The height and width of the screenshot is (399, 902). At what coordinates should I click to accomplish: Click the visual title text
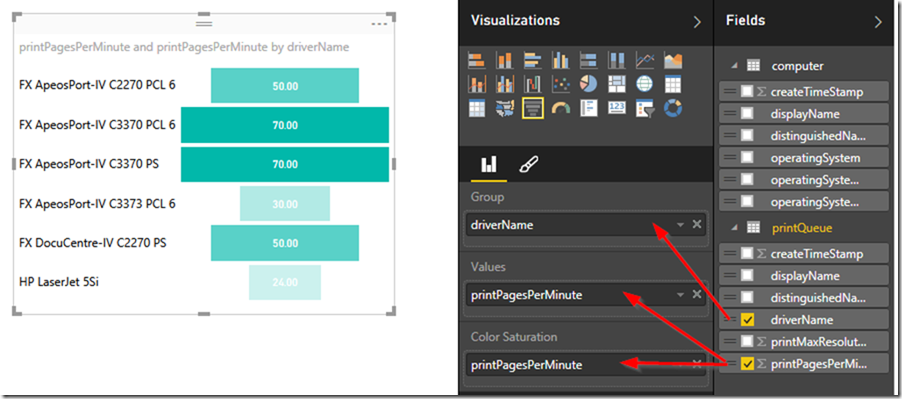pos(184,47)
